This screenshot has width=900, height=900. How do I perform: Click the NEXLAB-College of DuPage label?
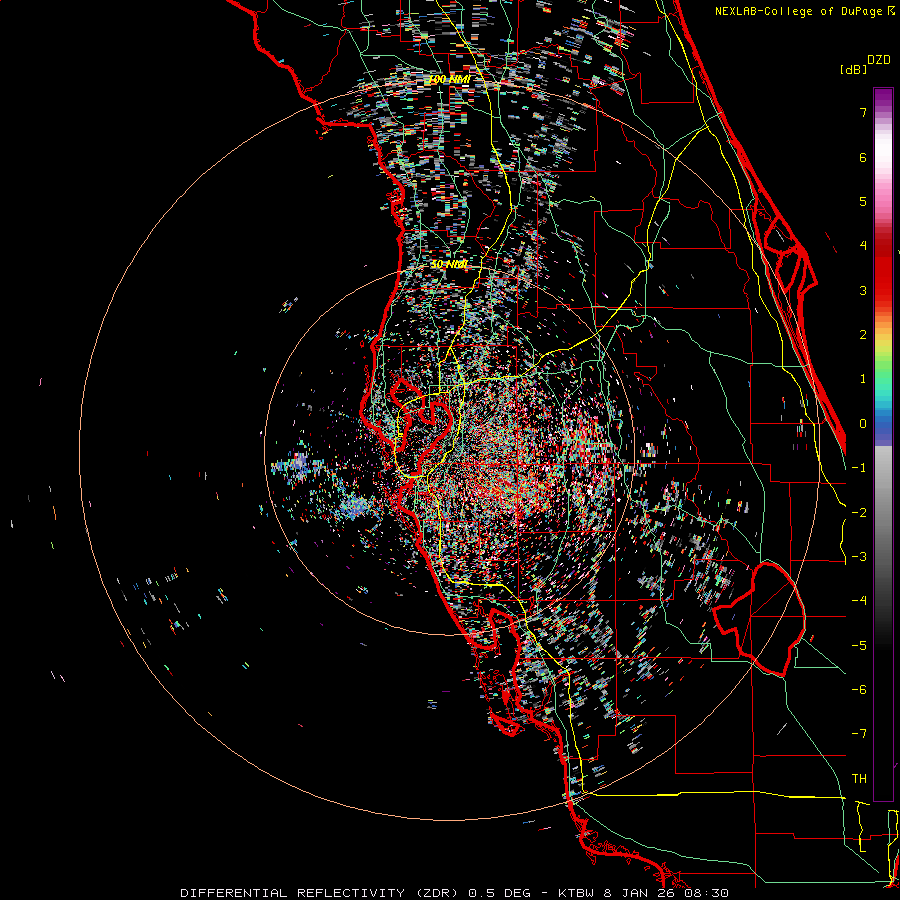click(800, 11)
